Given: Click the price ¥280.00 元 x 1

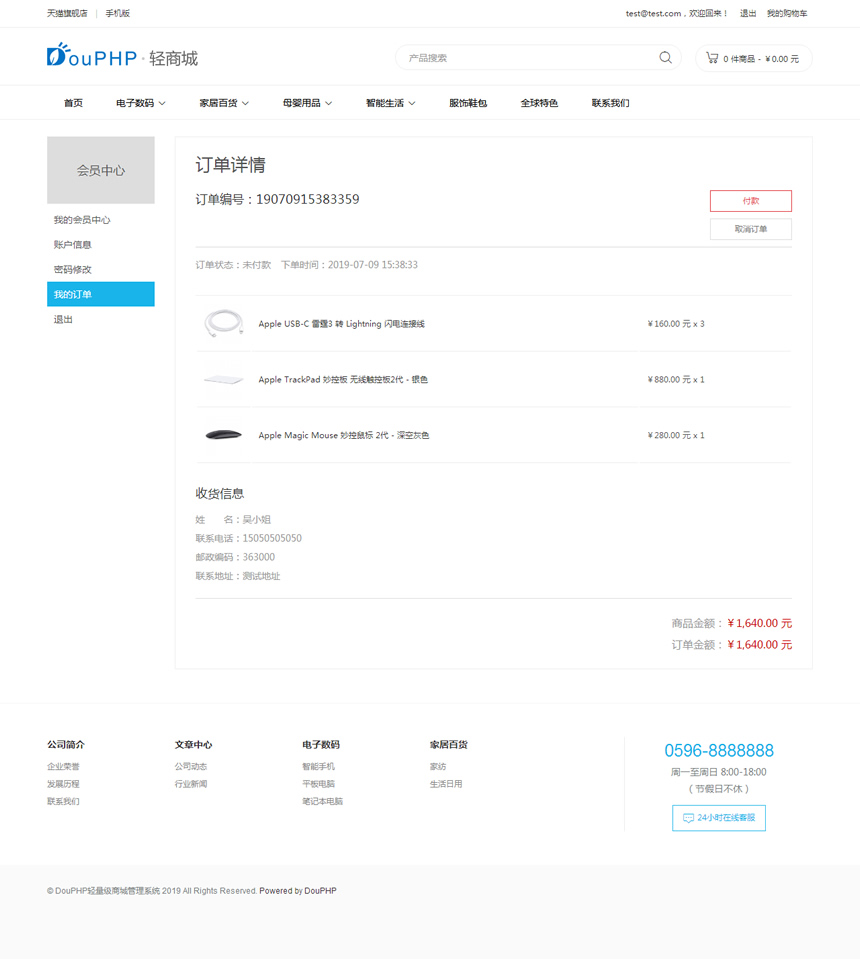Looking at the screenshot, I should pos(676,435).
